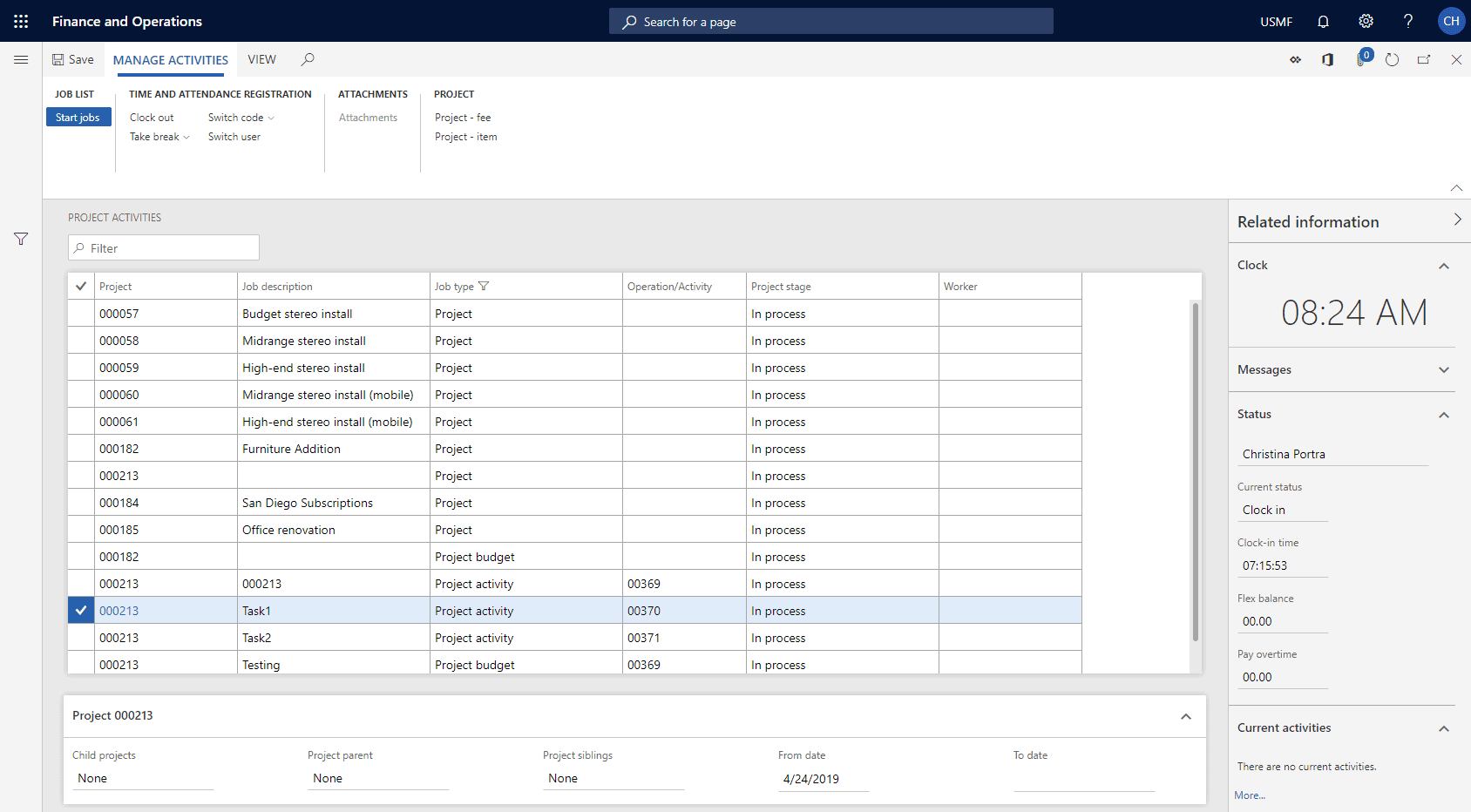Select the row checkbox for project 000057

[81, 314]
